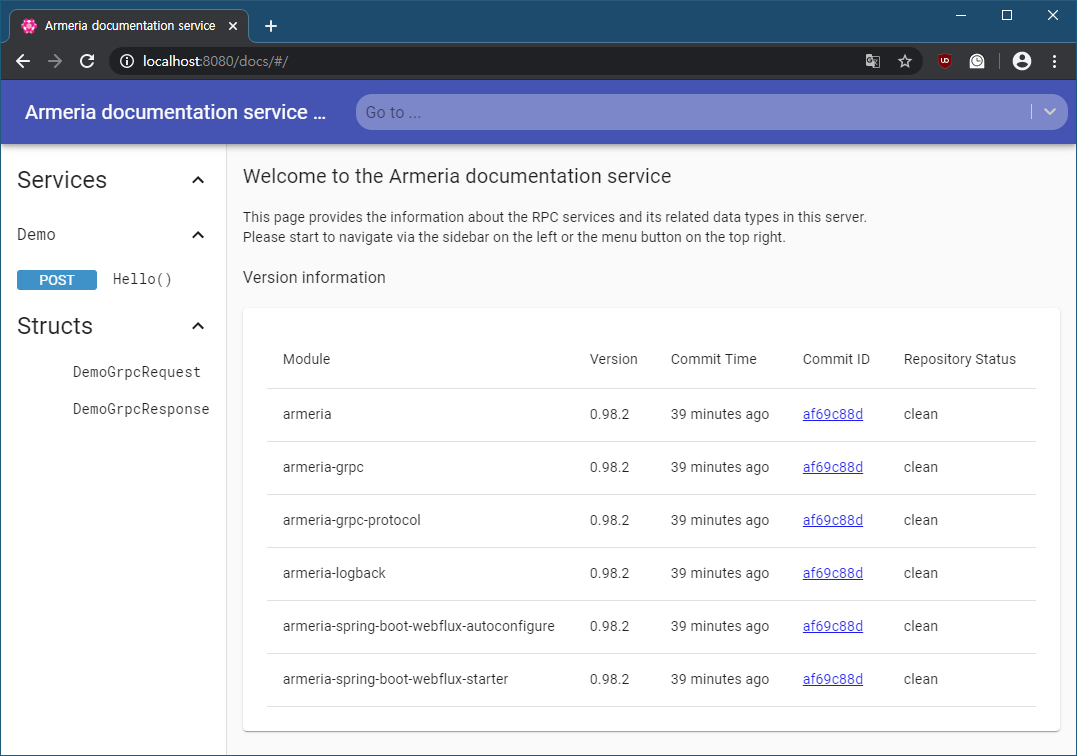Open commit af69c88d link in armeria row

coord(832,414)
